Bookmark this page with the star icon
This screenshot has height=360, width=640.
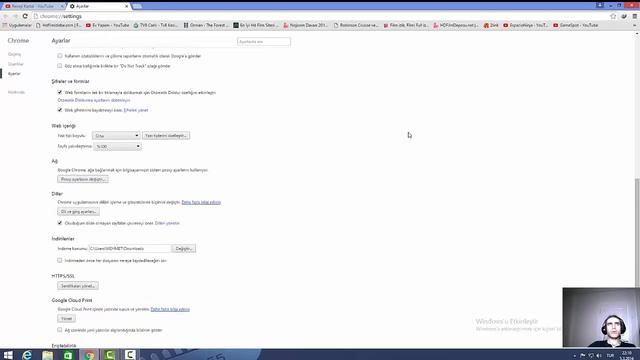tap(613, 16)
